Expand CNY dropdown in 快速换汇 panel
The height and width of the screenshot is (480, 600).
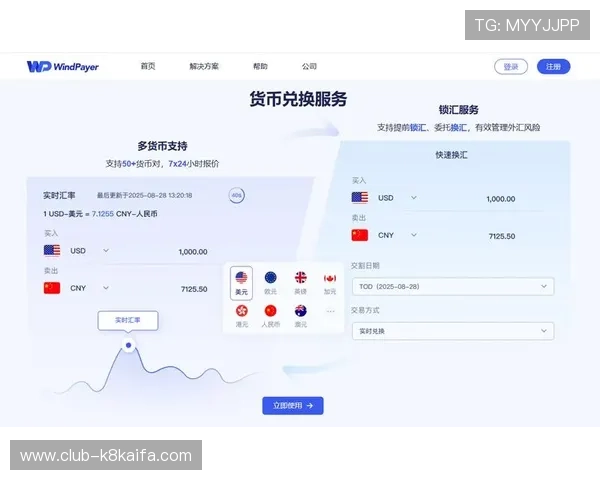coord(414,235)
